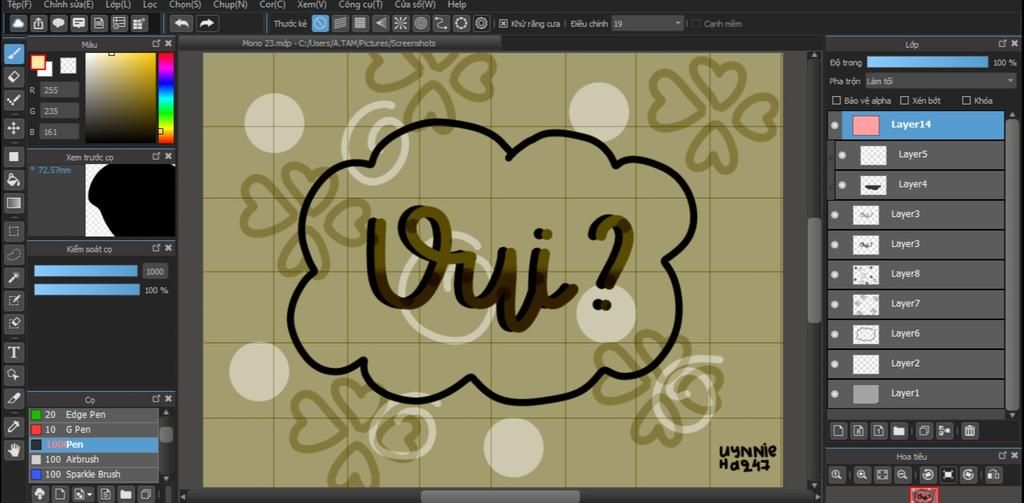Open the snap settings gear icon
Viewport: 1024px width, 503px height.
(481, 24)
